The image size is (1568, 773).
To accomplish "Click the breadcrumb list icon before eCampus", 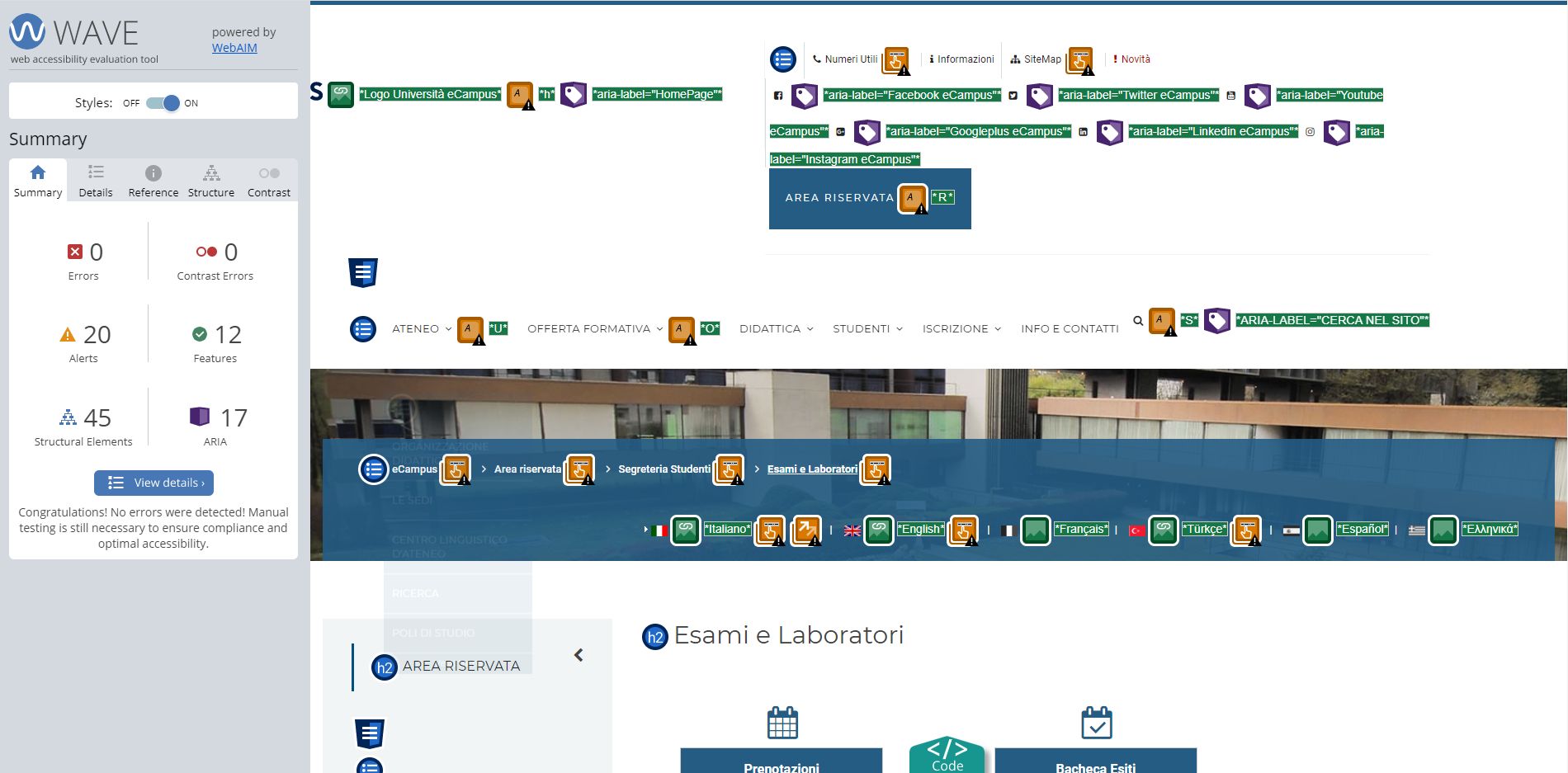I will [x=373, y=469].
